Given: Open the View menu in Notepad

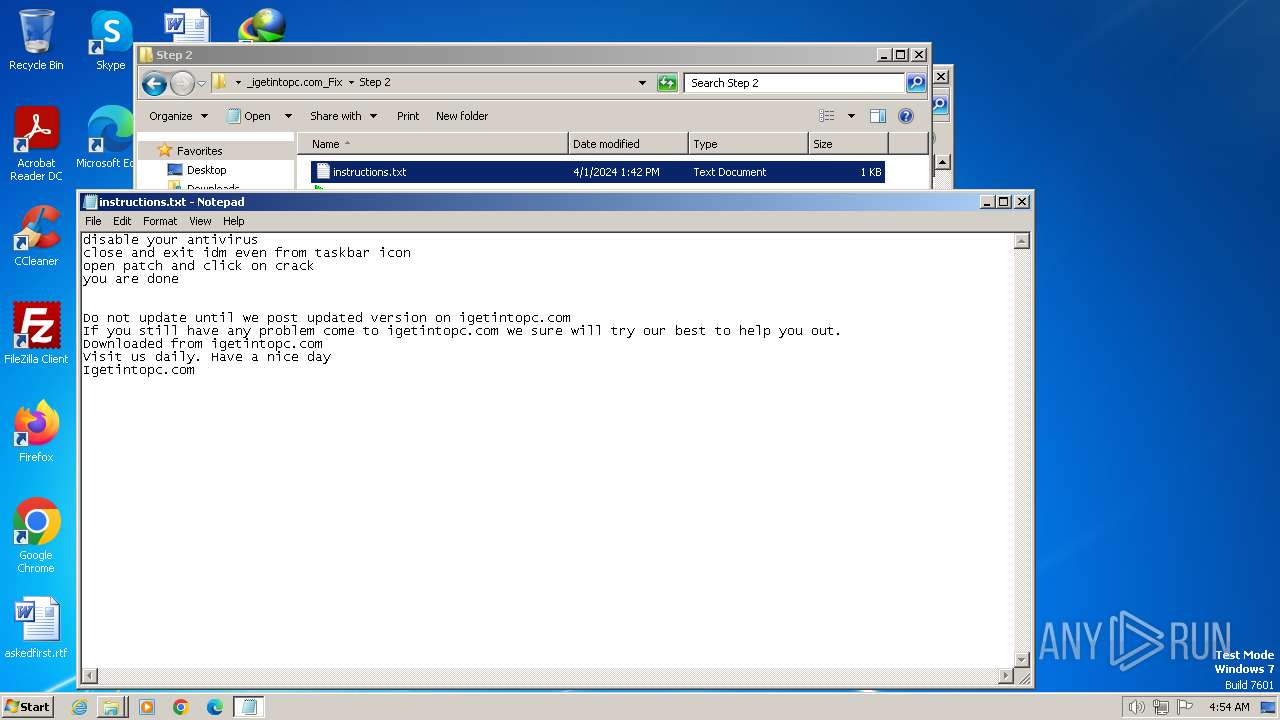Looking at the screenshot, I should pos(200,221).
